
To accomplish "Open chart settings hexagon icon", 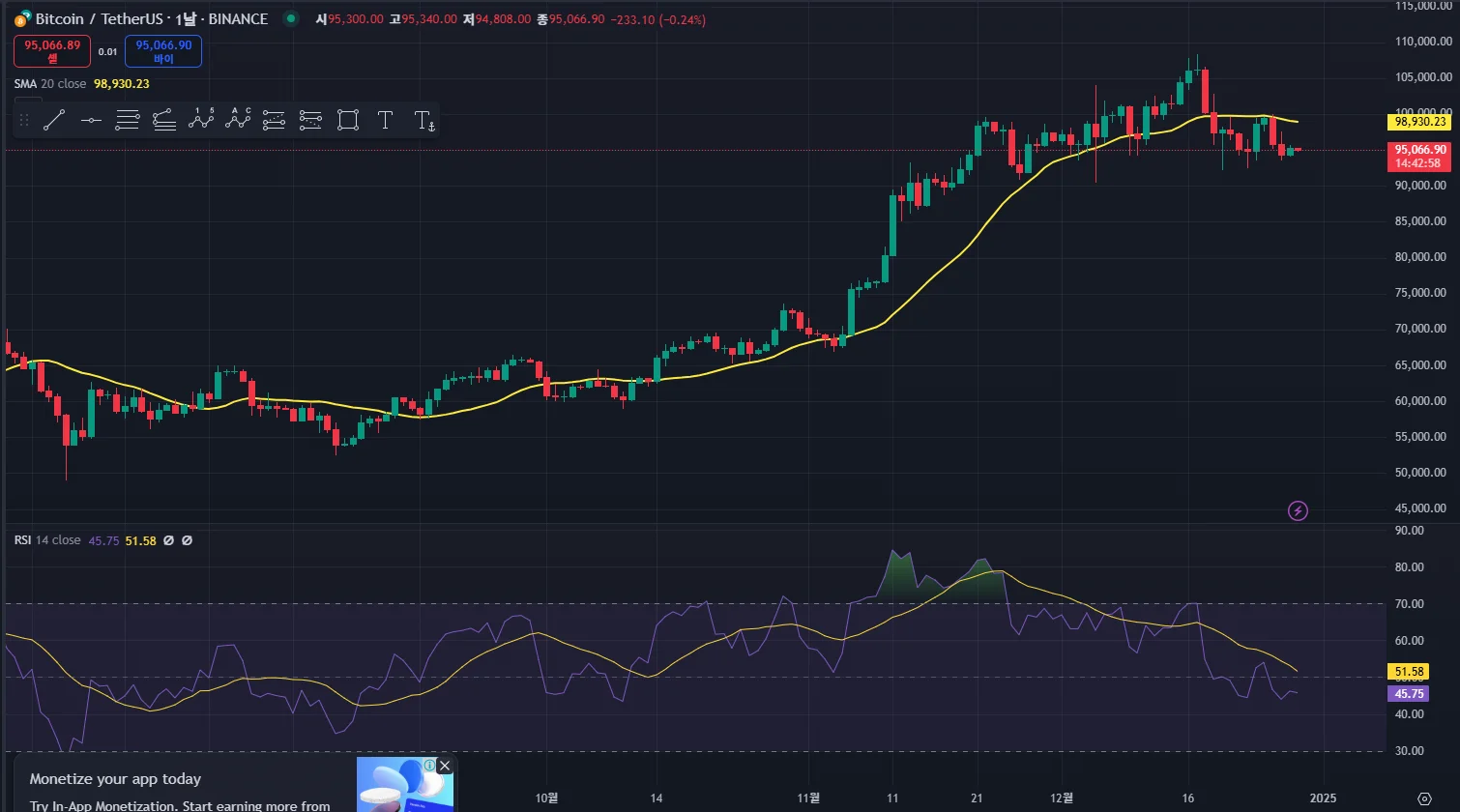I will pos(1424,798).
